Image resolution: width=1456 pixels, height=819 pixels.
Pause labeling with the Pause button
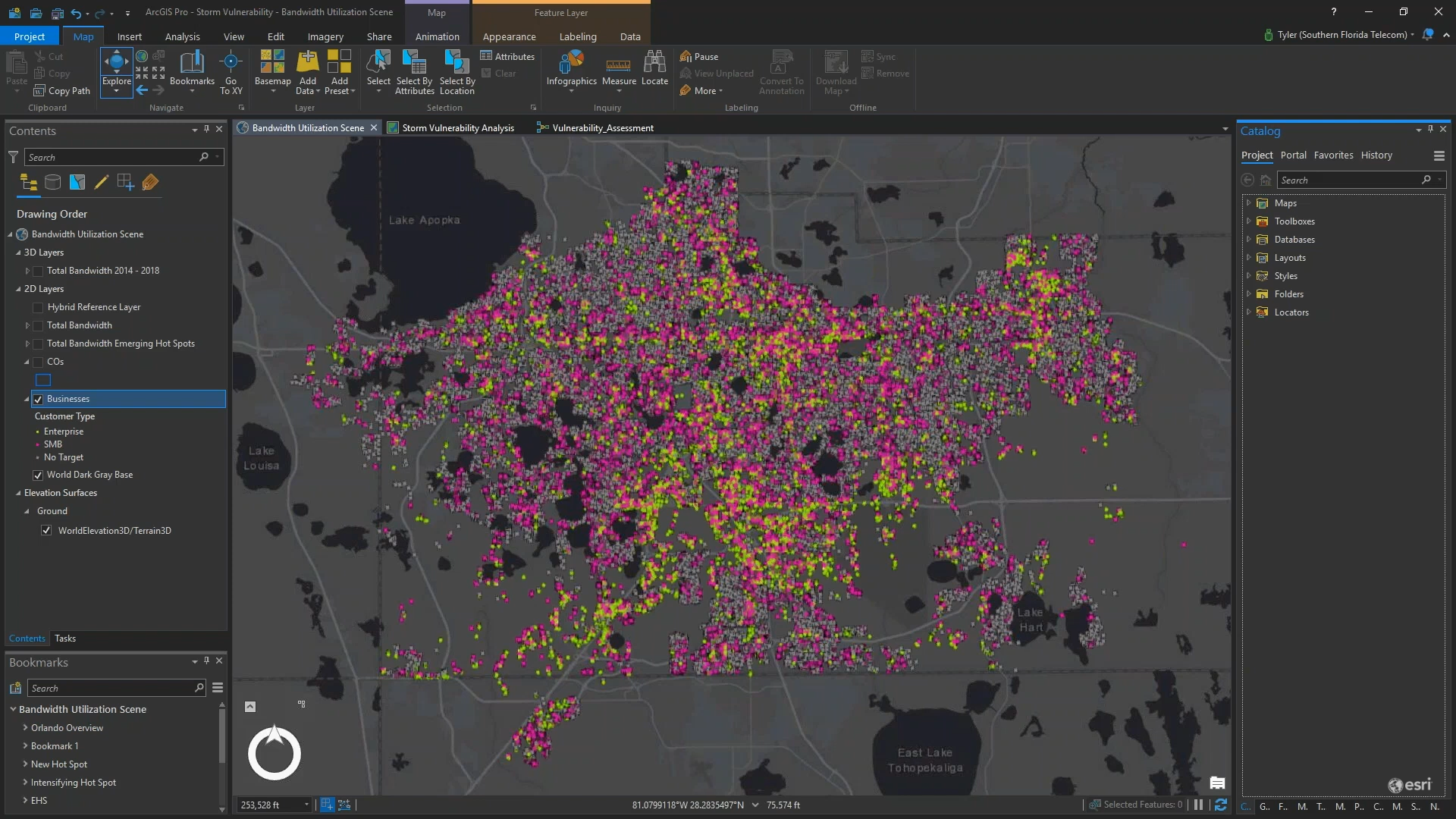699,57
